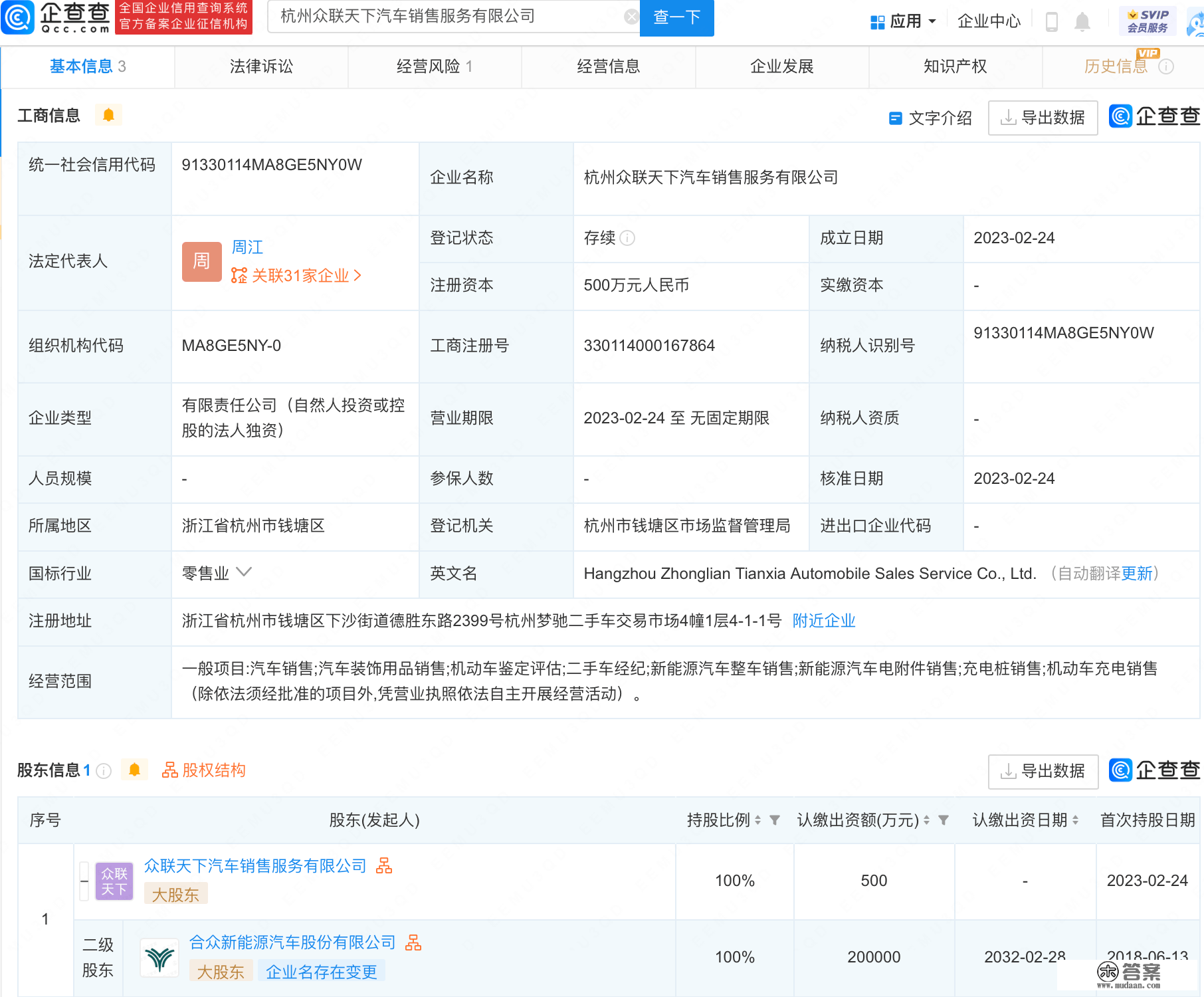The height and width of the screenshot is (997, 1204).
Task: Expand the 零售业 industry dropdown chevron
Action: point(244,572)
